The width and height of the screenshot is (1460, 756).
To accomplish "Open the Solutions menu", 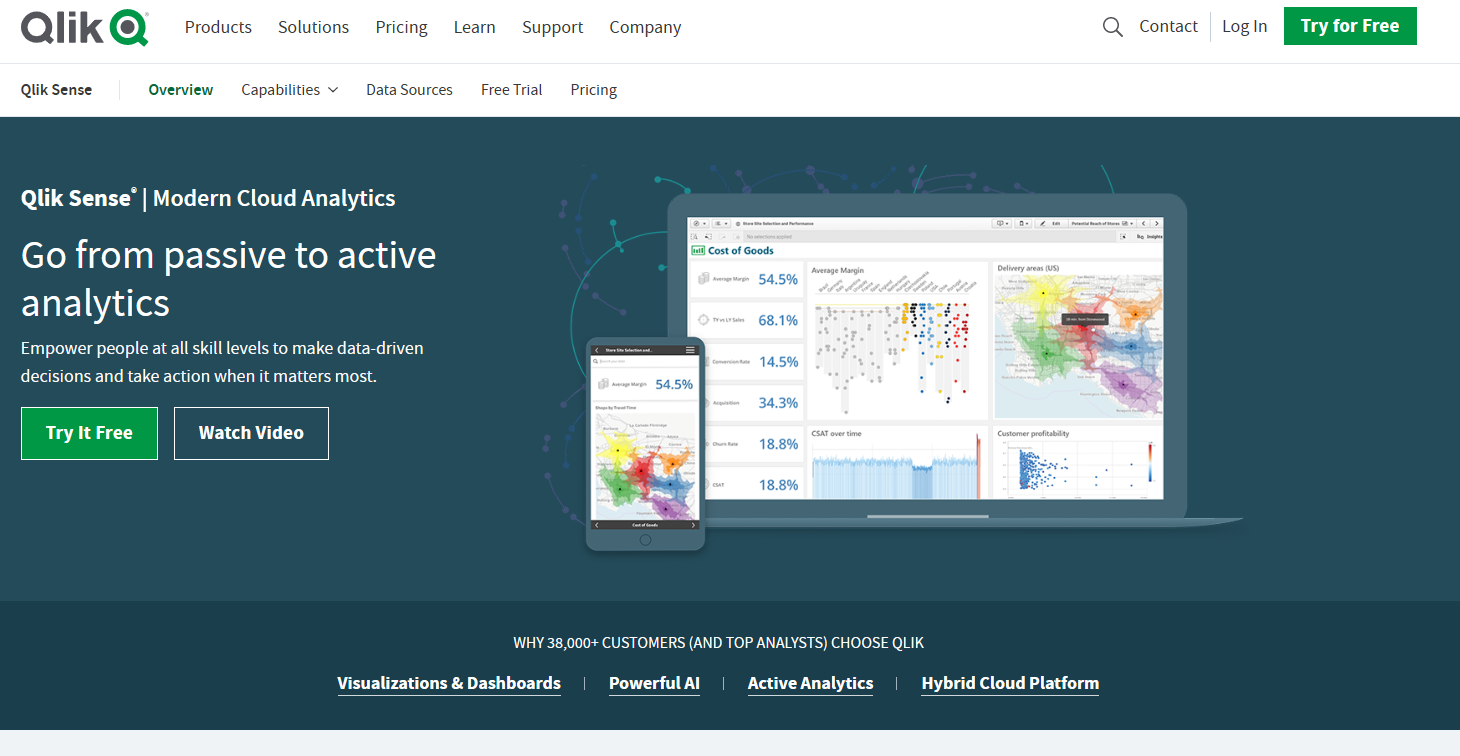I will [313, 27].
